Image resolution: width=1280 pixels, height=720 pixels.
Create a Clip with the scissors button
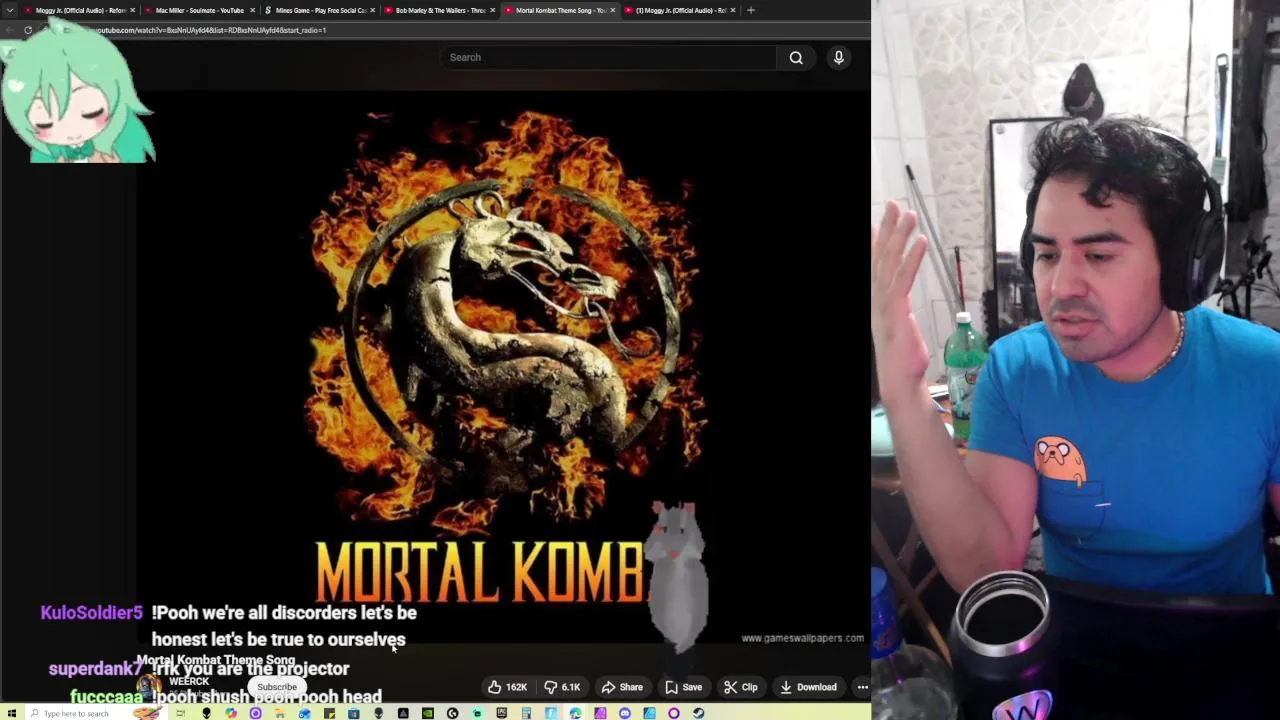click(x=740, y=687)
